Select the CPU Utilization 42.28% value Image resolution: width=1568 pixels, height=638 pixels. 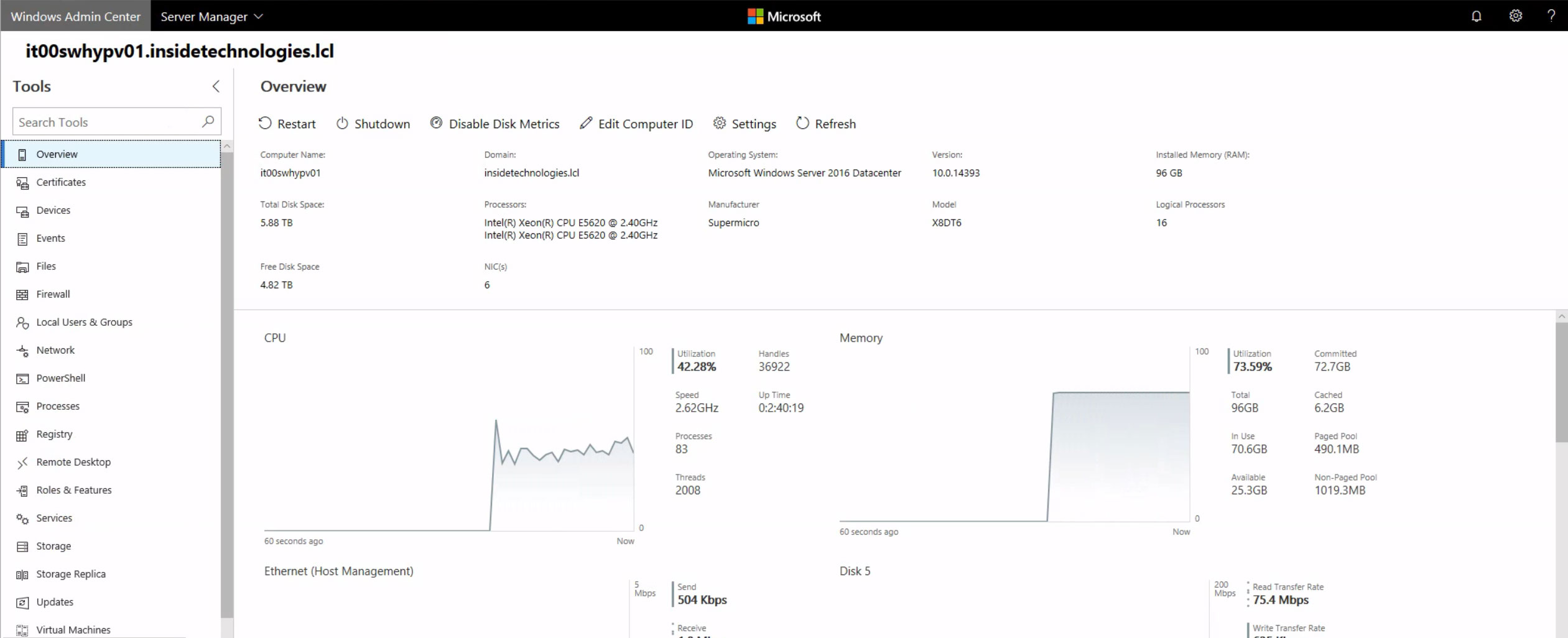697,367
